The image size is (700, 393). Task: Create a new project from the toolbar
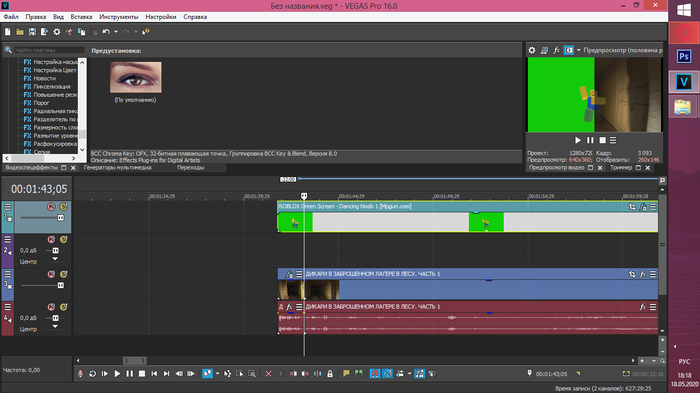pos(8,32)
